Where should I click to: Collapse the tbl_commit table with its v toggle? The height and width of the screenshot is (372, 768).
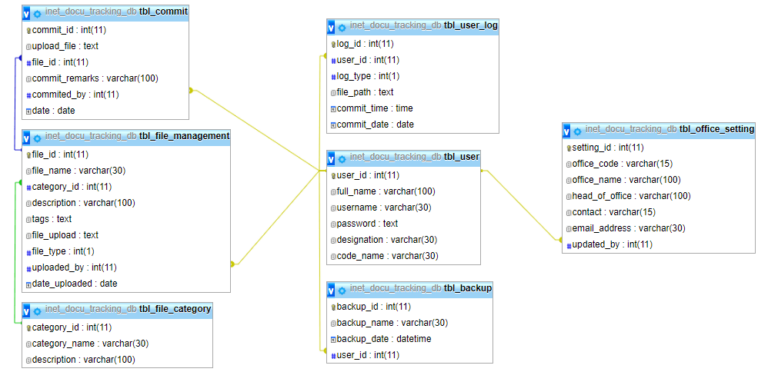[x=26, y=13]
